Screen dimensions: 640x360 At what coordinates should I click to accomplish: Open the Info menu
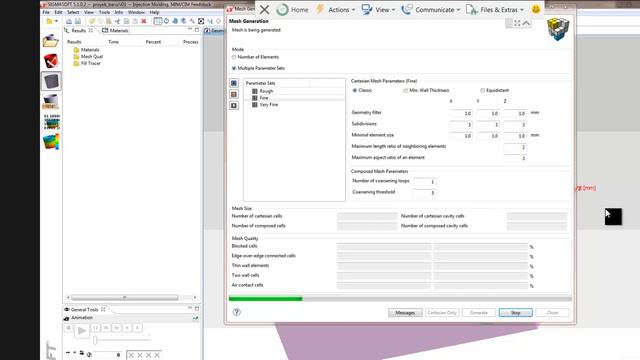point(119,12)
